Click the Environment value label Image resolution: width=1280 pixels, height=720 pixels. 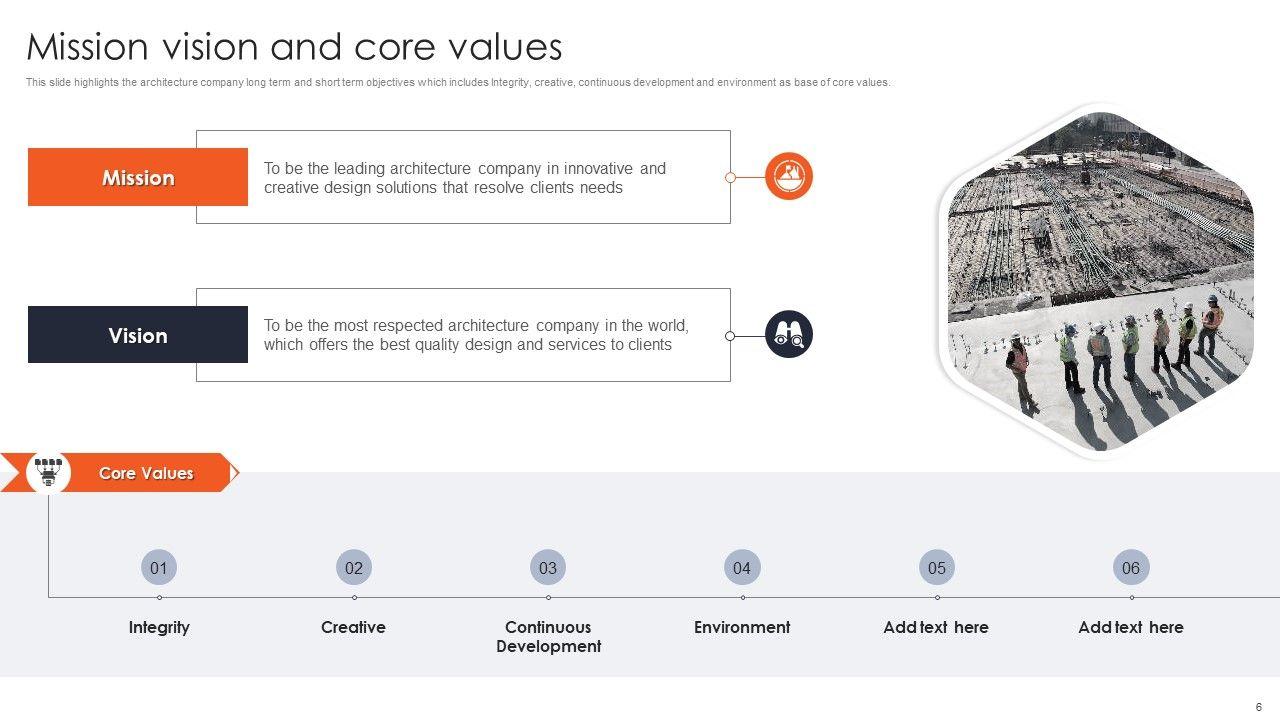tap(742, 627)
